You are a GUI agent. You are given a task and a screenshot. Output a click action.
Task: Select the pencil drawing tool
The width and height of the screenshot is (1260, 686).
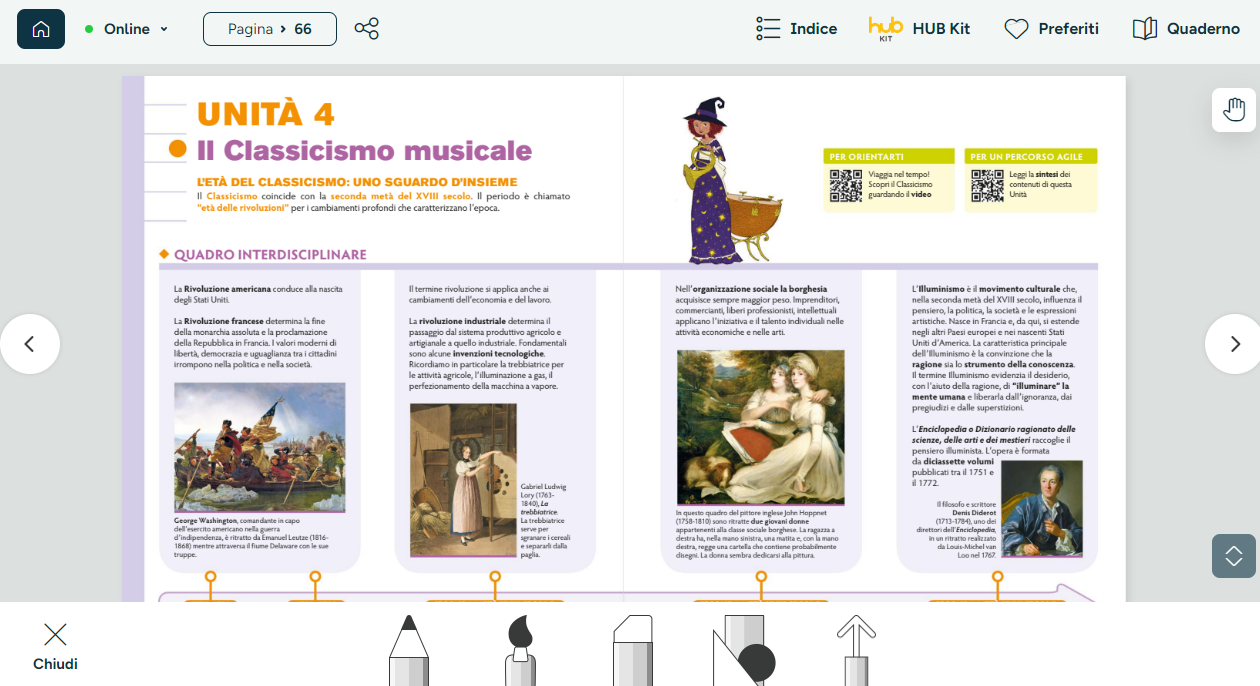pos(408,650)
